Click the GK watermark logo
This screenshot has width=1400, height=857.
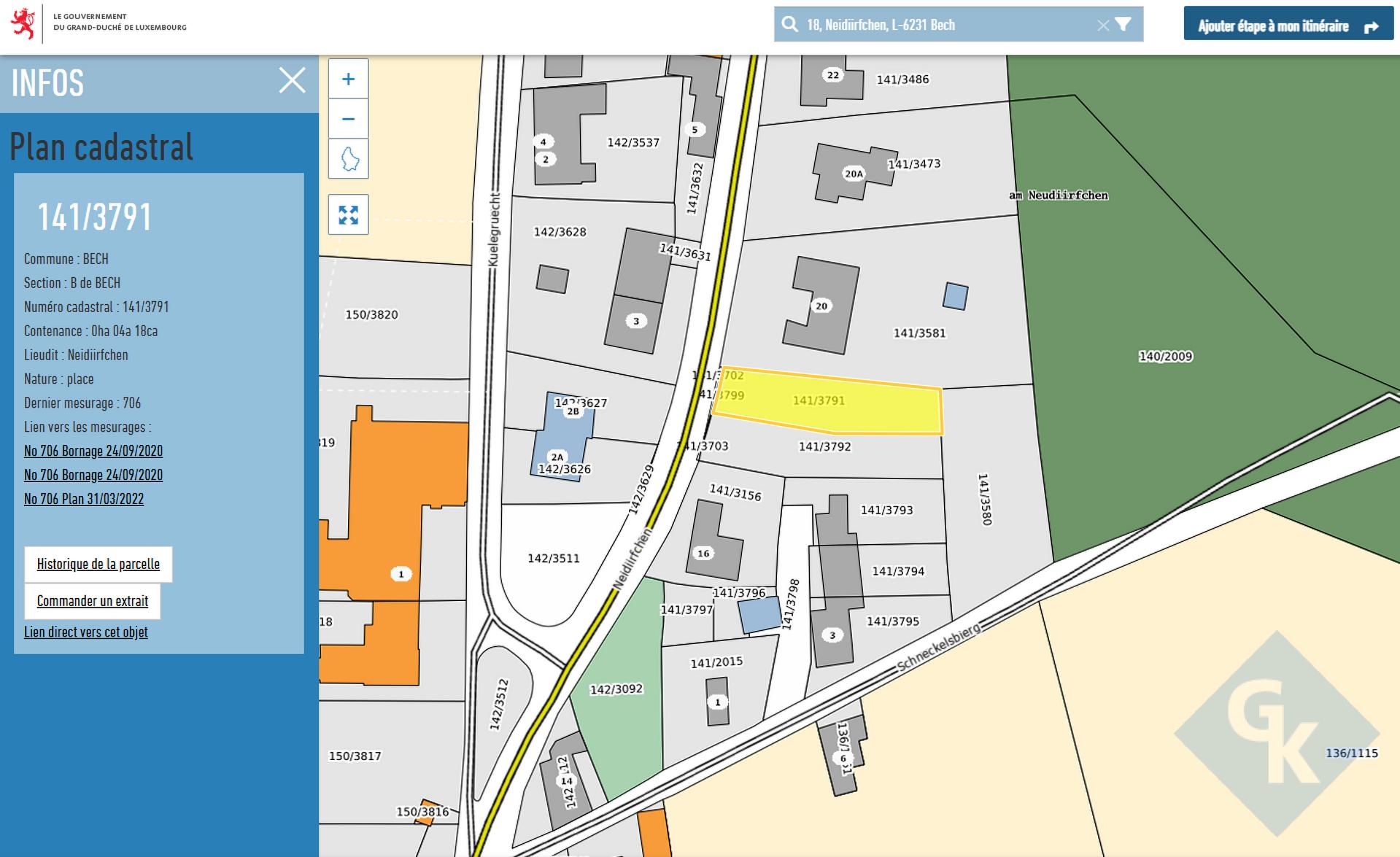coord(1276,733)
